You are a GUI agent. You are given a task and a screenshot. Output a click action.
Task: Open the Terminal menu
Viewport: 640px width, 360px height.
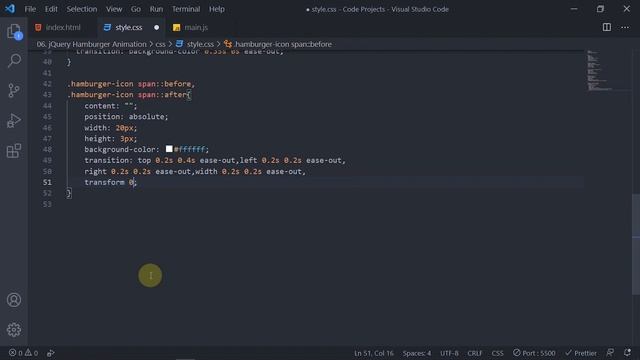186,9
